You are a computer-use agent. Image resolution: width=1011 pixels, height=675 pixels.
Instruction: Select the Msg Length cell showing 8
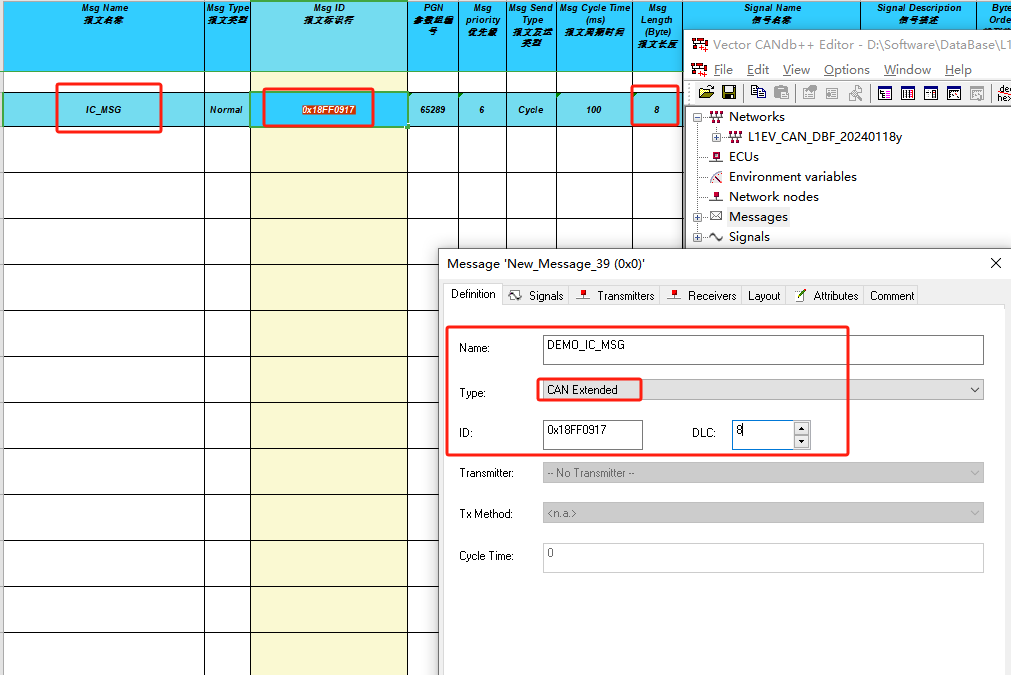click(x=657, y=110)
